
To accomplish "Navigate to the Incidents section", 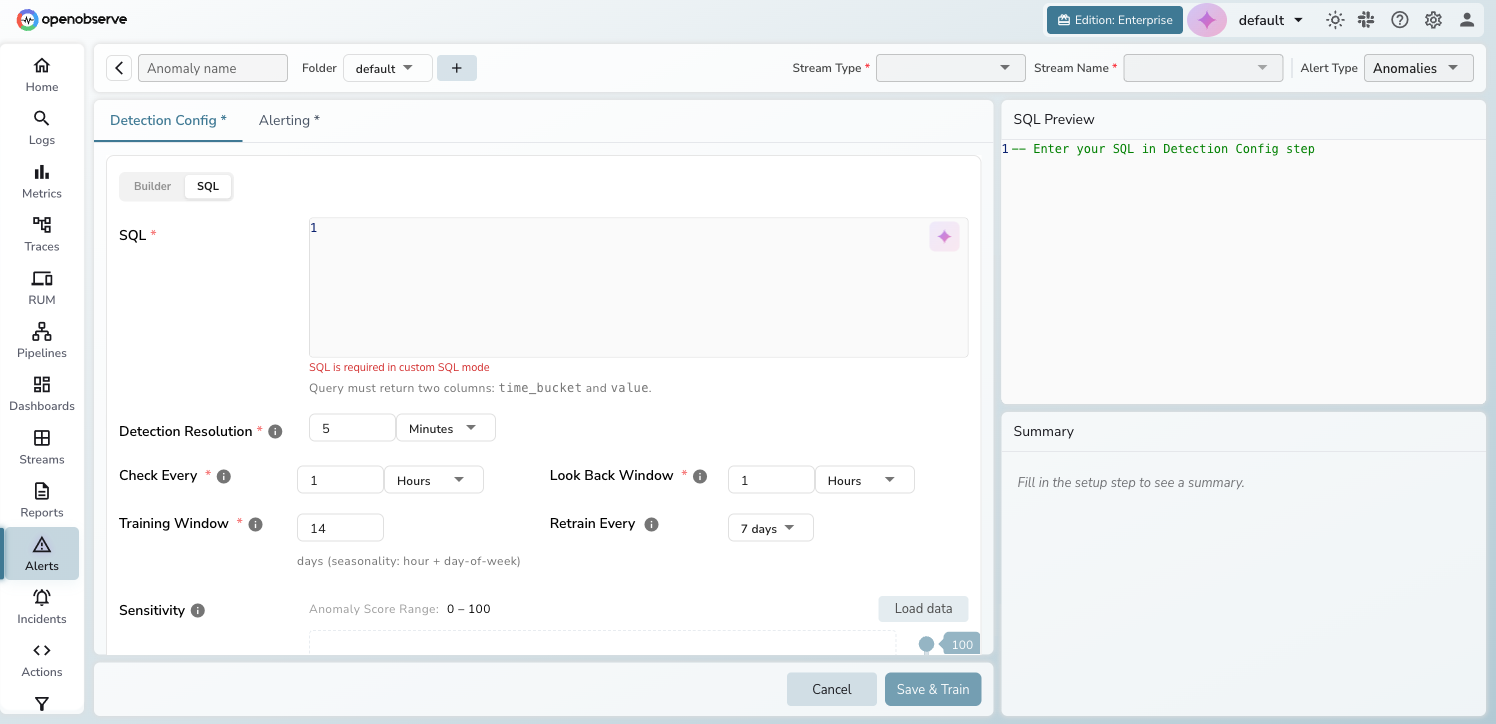I will click(41, 605).
